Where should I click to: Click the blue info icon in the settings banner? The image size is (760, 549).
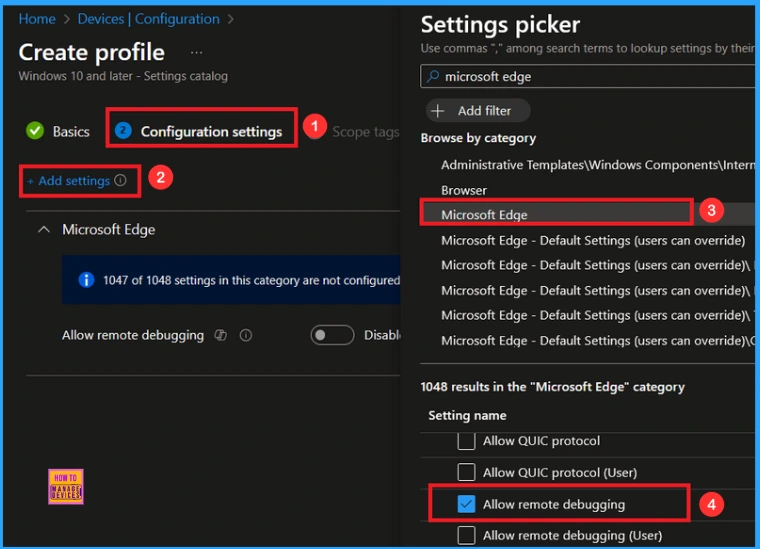pos(86,280)
